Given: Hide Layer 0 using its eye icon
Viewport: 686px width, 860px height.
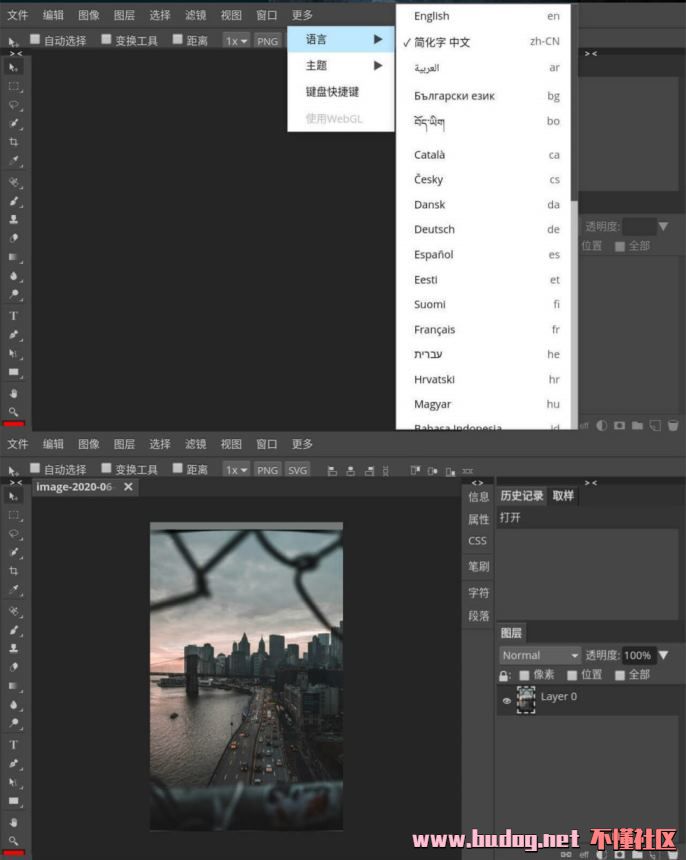Looking at the screenshot, I should click(x=506, y=701).
